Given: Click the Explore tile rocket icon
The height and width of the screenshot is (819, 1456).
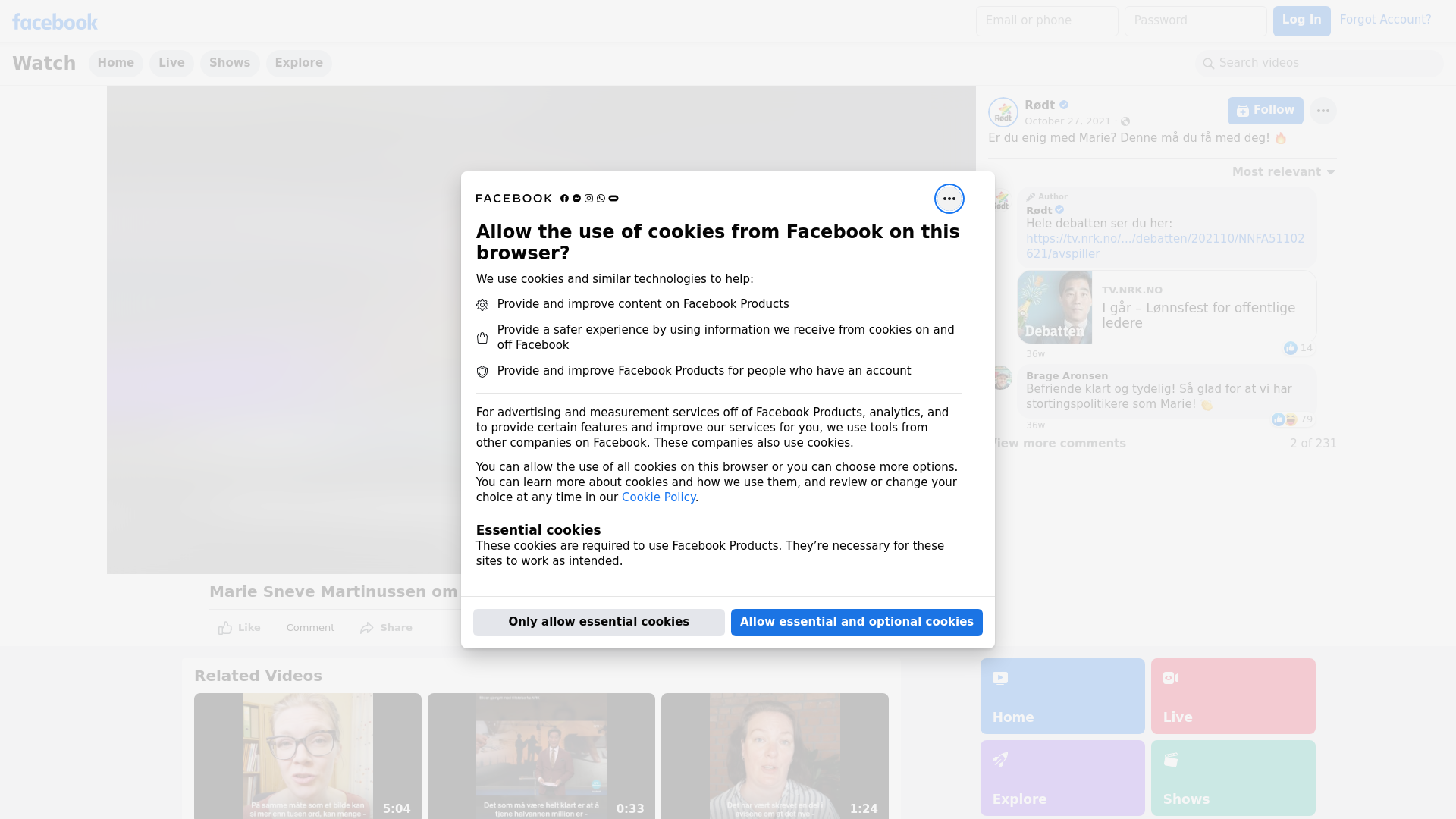Looking at the screenshot, I should [1000, 760].
